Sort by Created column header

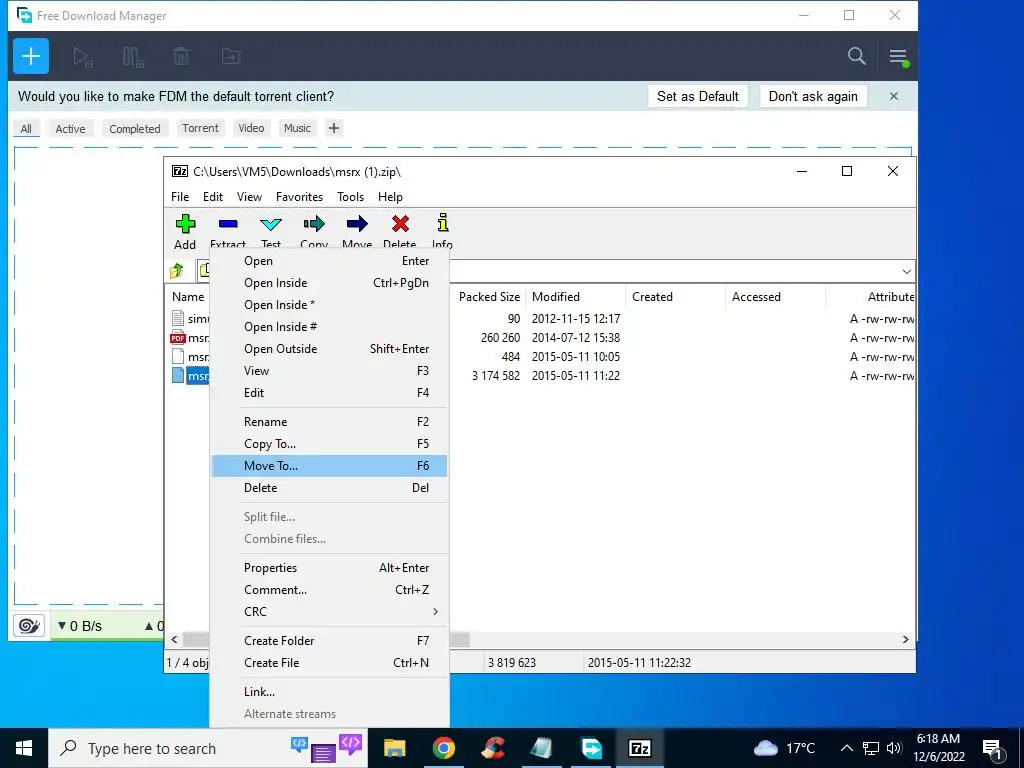675,296
